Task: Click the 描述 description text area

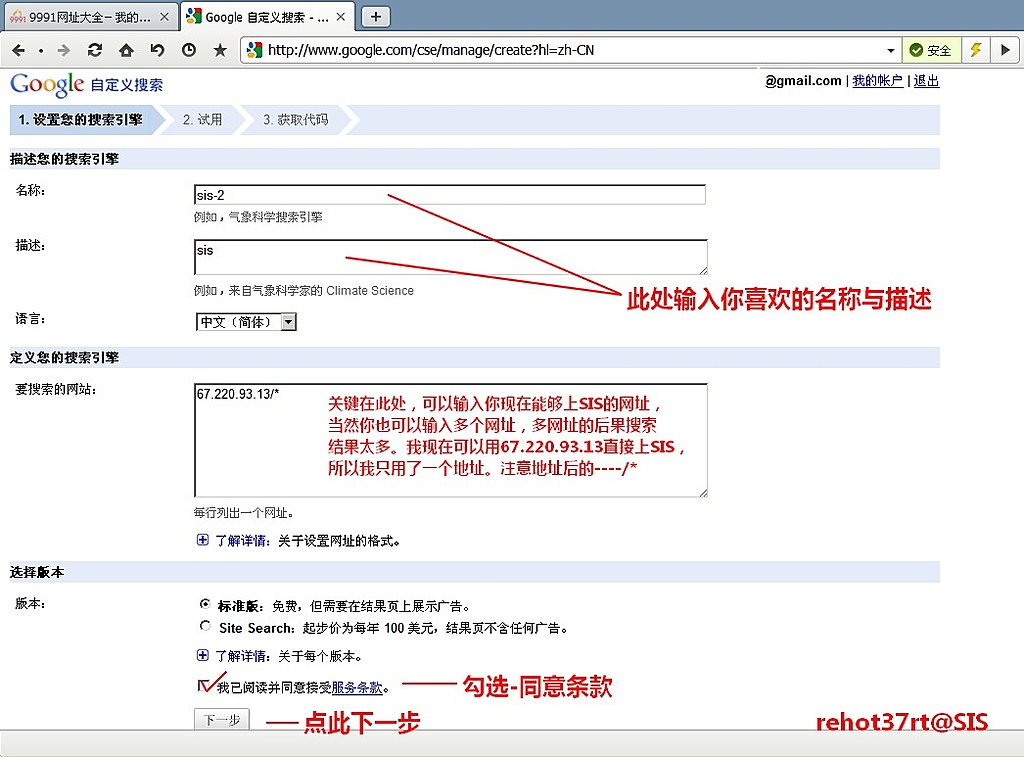Action: click(x=451, y=257)
